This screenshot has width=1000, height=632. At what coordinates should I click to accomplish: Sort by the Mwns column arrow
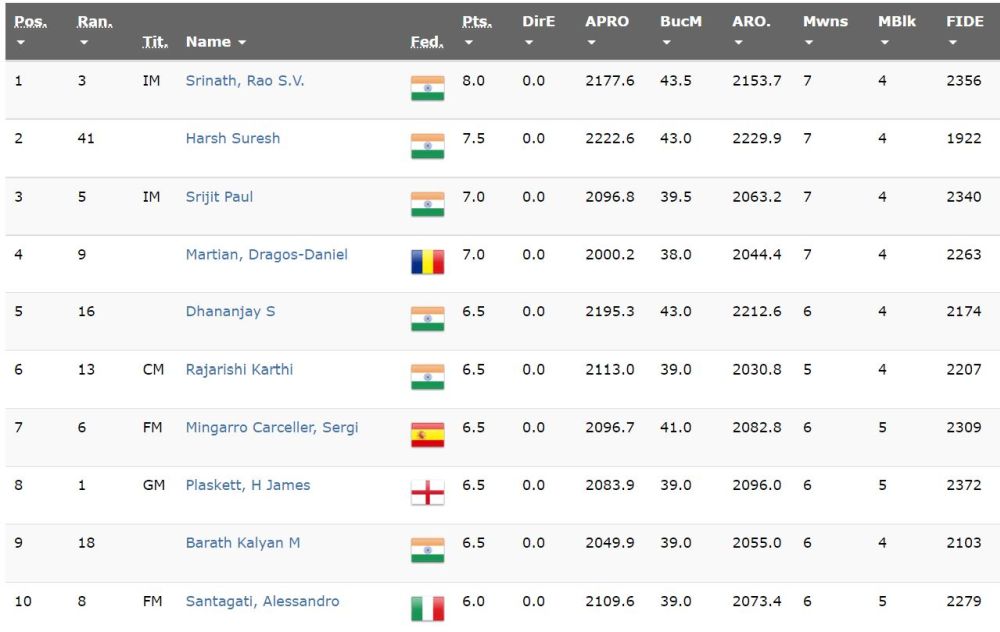809,43
